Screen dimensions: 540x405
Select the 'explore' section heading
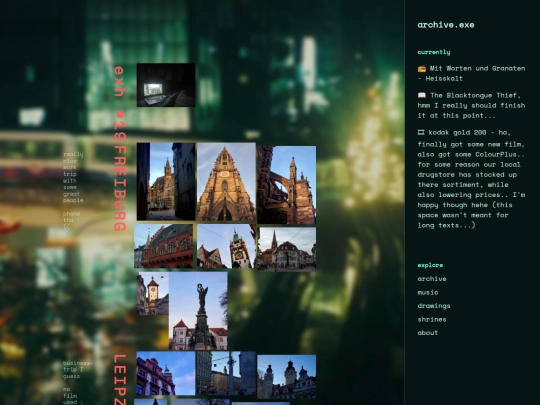click(x=430, y=265)
